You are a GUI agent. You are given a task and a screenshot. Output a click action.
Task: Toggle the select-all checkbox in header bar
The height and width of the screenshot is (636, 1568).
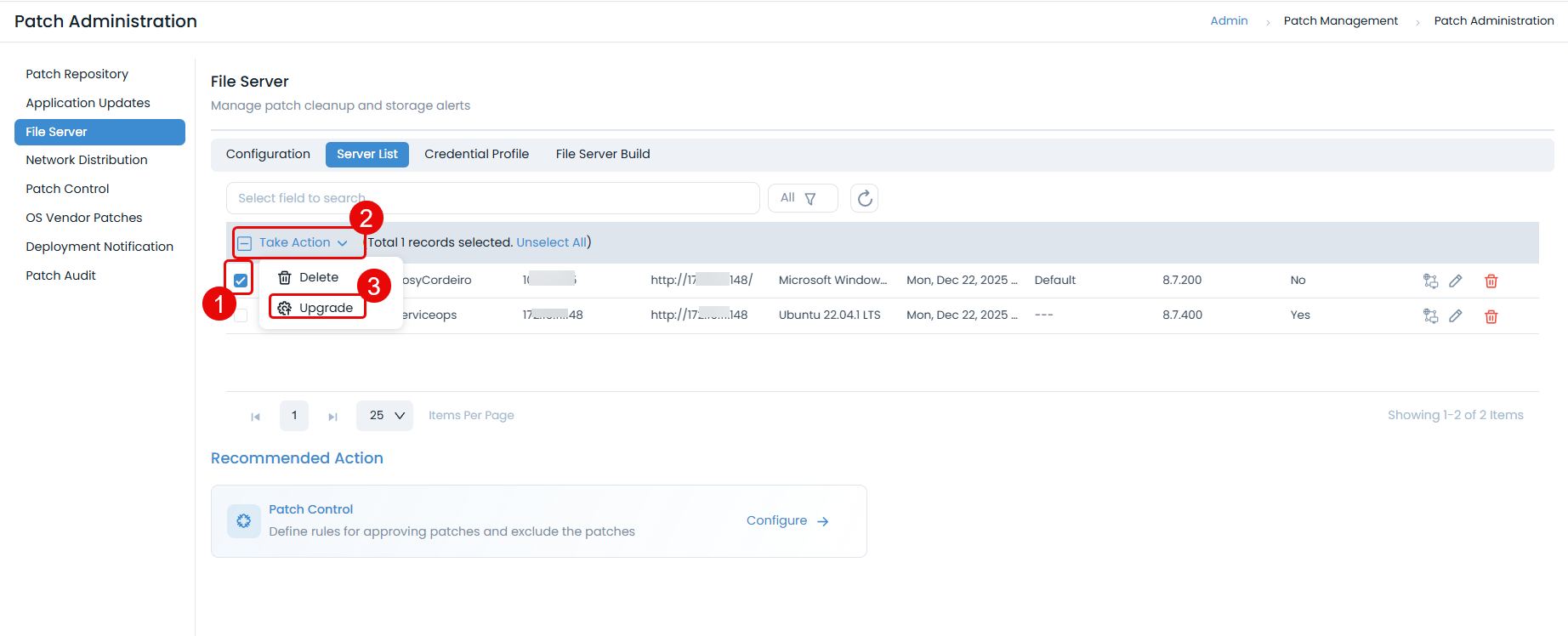click(245, 243)
